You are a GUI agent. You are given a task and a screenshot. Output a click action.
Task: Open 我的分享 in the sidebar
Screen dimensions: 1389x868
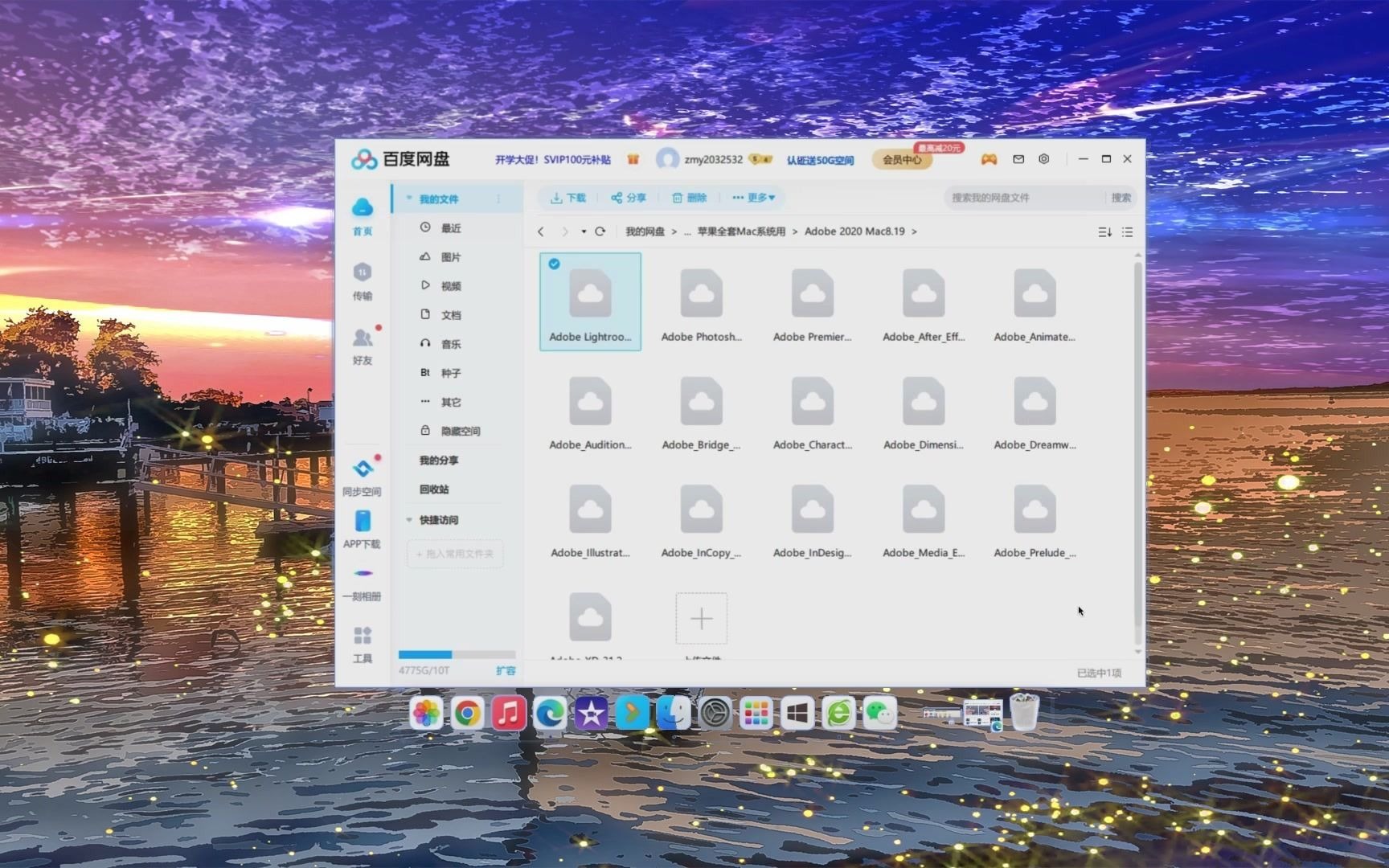(x=439, y=461)
